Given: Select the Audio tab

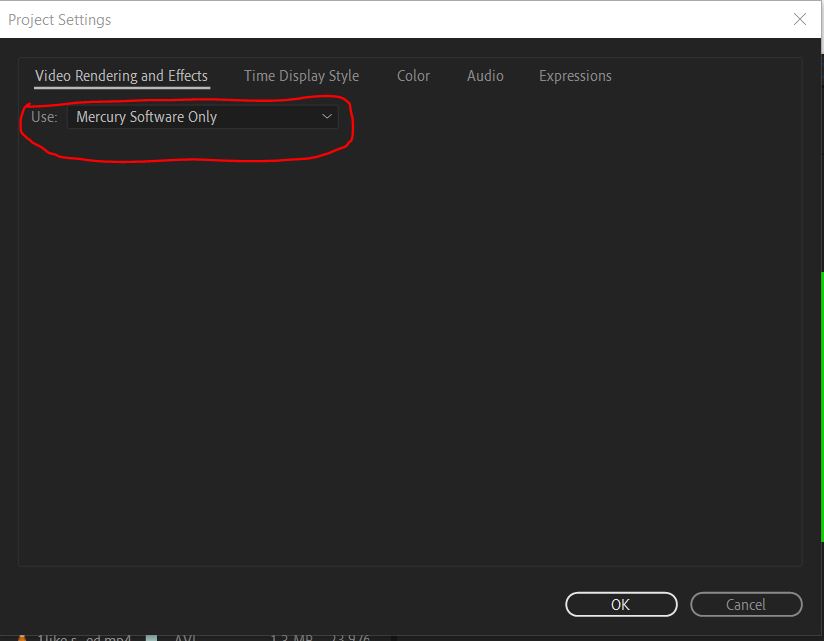Looking at the screenshot, I should point(484,75).
